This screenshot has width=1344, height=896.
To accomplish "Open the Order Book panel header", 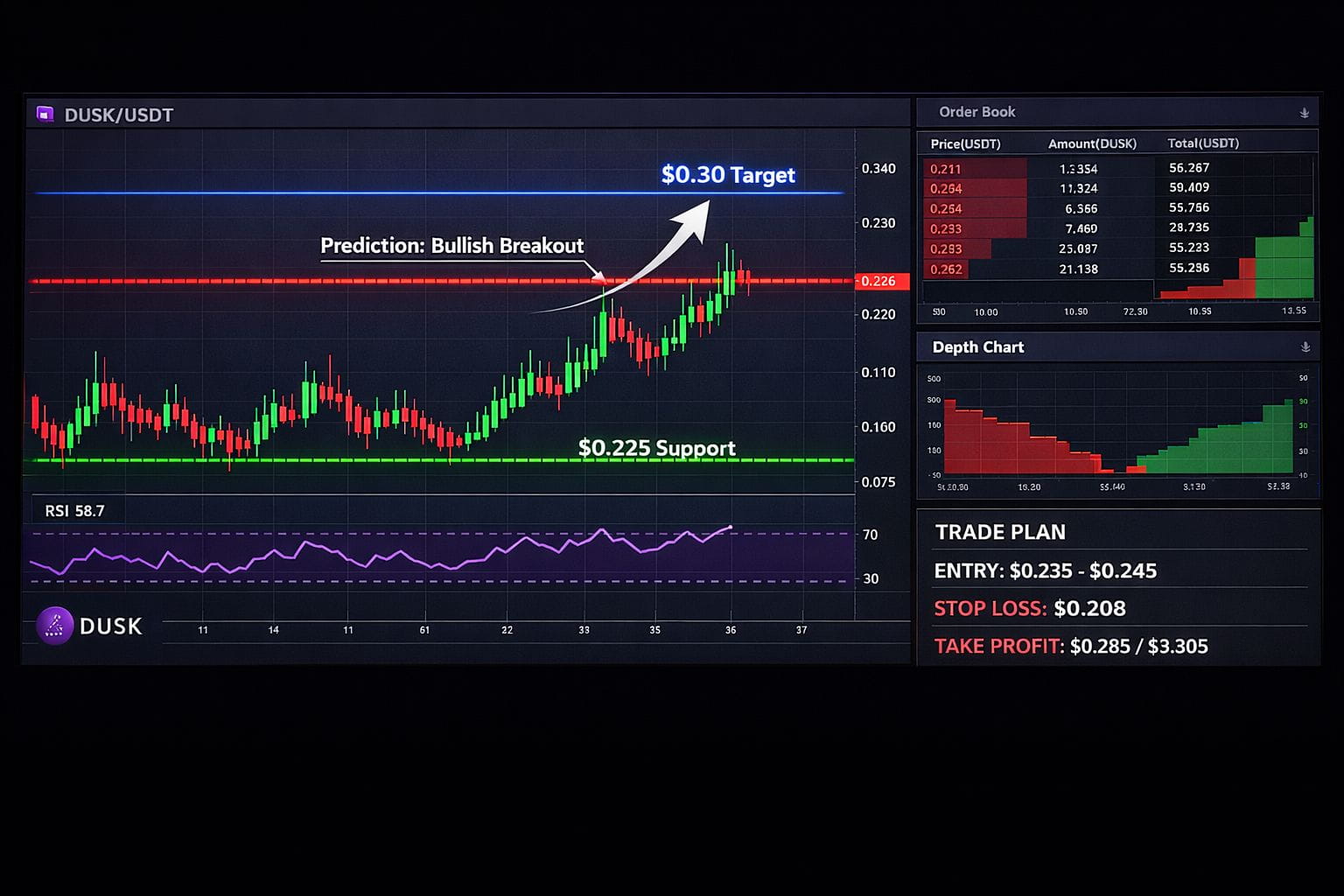I will click(x=1117, y=112).
